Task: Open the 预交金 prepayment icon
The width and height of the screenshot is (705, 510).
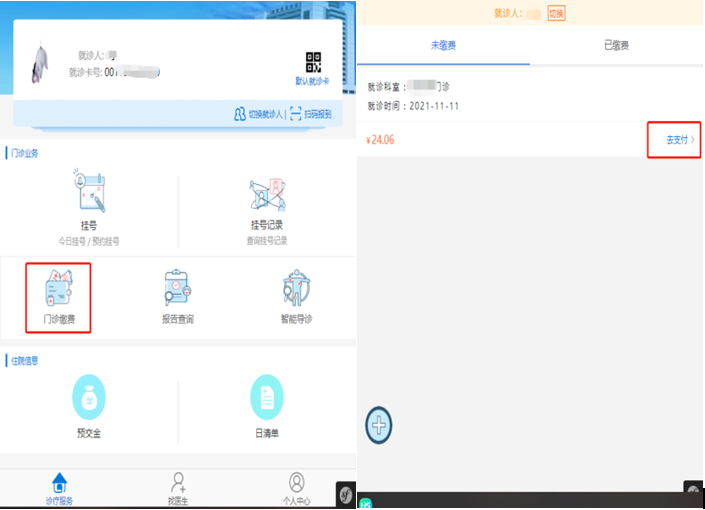Action: click(x=89, y=399)
